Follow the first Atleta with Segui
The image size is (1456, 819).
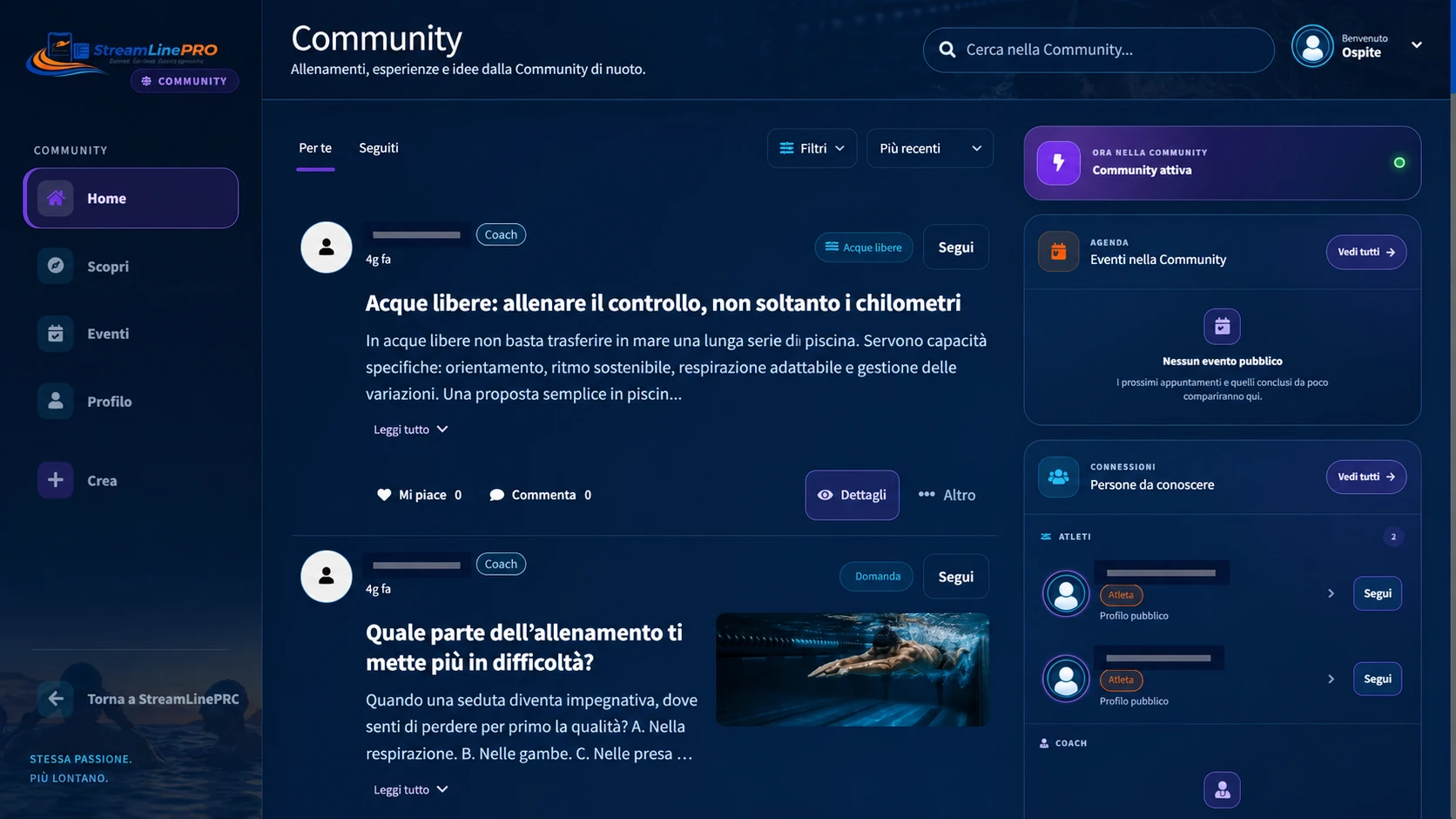pos(1377,593)
